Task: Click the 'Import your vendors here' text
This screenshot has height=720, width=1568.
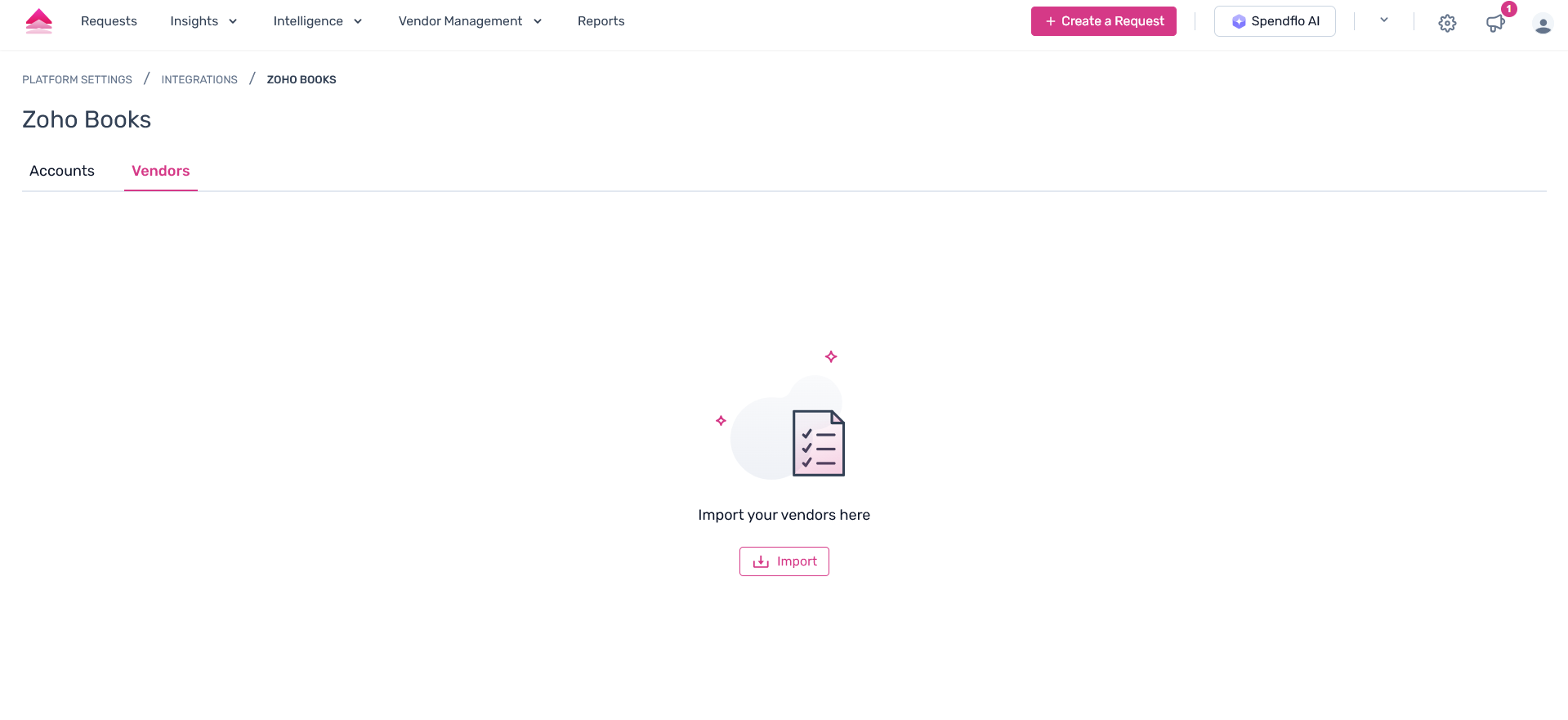Action: pyautogui.click(x=784, y=515)
